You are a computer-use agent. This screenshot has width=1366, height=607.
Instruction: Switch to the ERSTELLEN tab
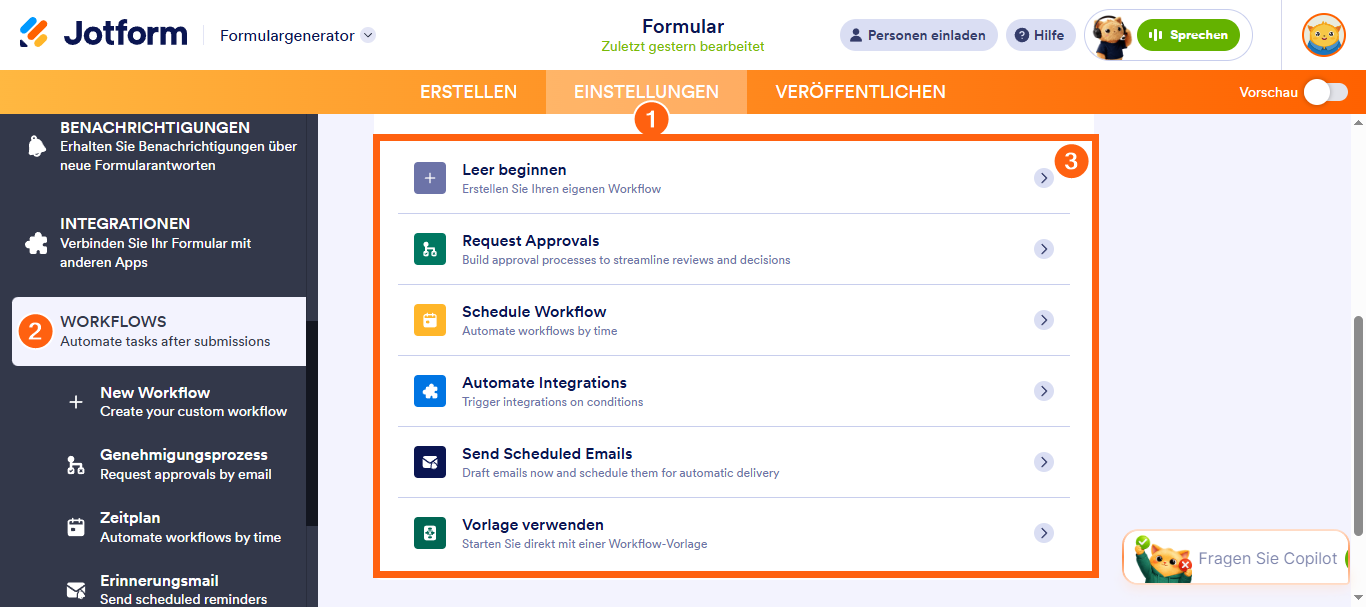tap(468, 92)
